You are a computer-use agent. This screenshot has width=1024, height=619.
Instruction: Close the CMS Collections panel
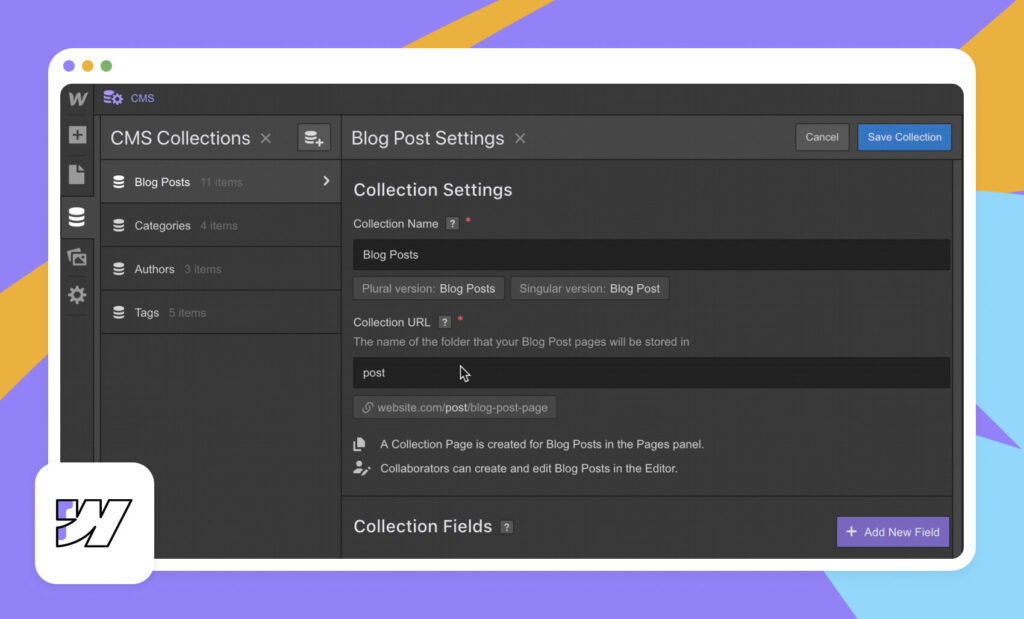click(266, 138)
